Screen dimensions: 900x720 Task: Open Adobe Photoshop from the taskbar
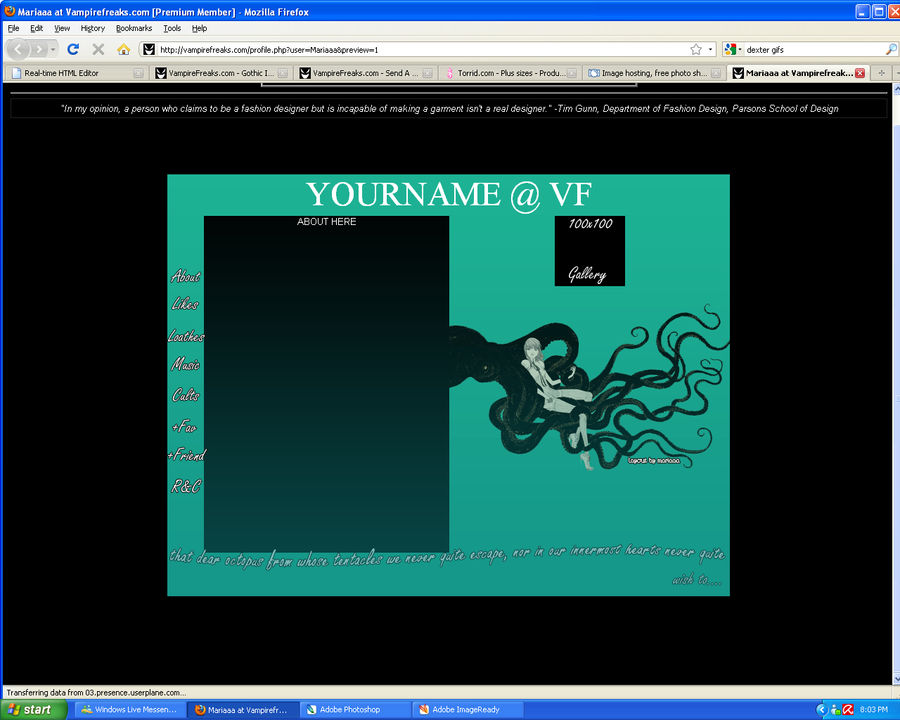354,710
